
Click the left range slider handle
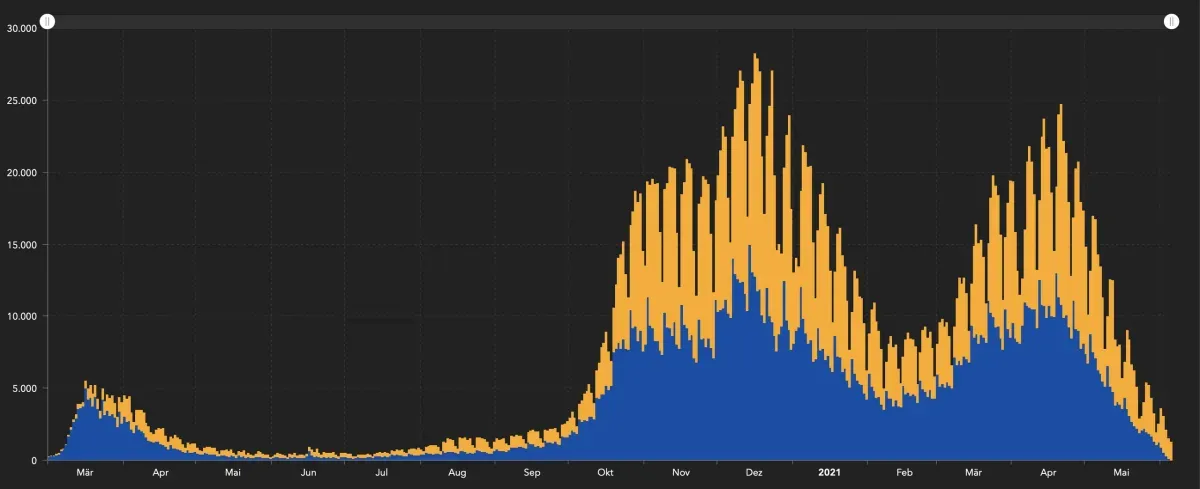click(x=47, y=21)
